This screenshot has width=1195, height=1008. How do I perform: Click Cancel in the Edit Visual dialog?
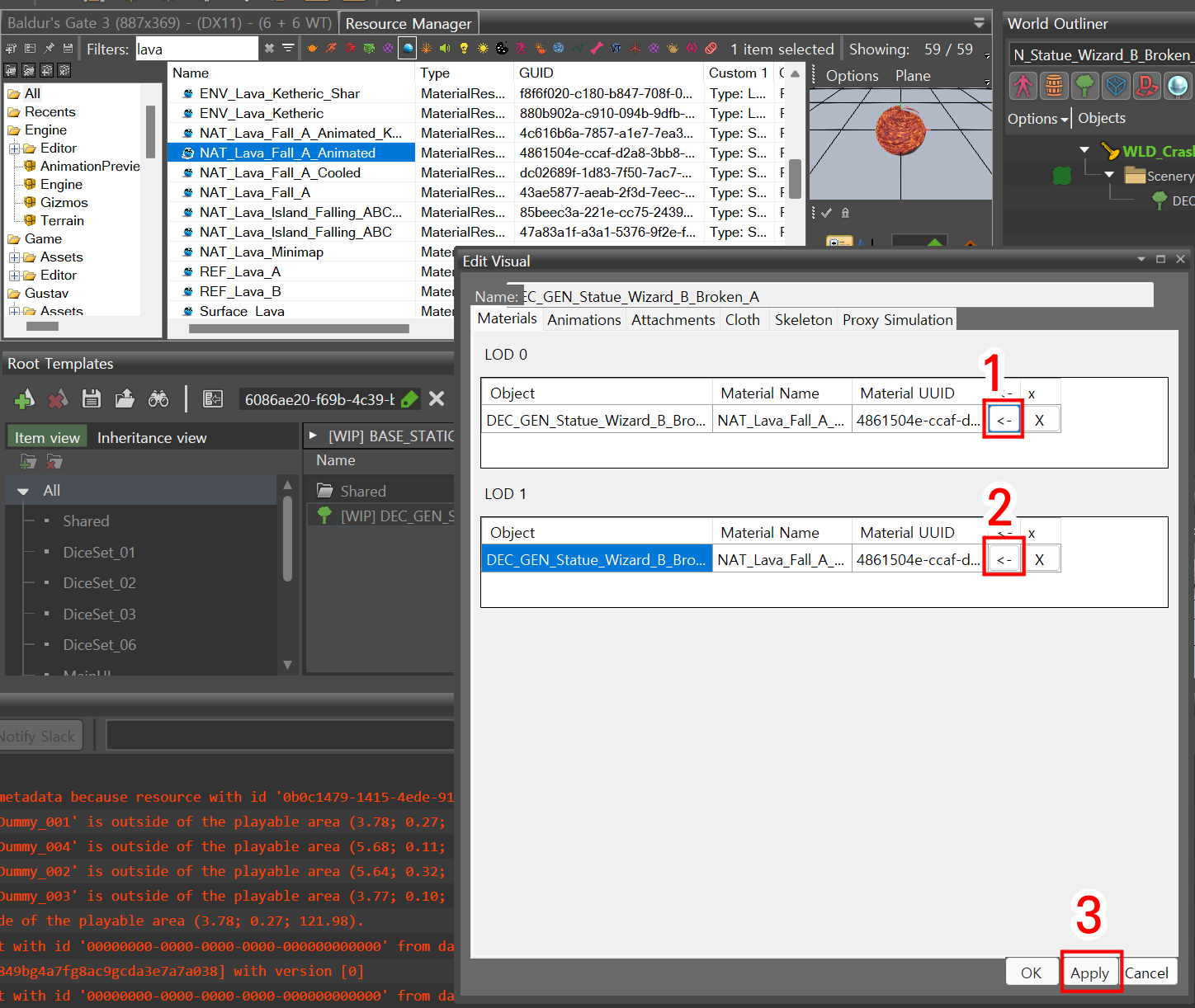click(1146, 973)
